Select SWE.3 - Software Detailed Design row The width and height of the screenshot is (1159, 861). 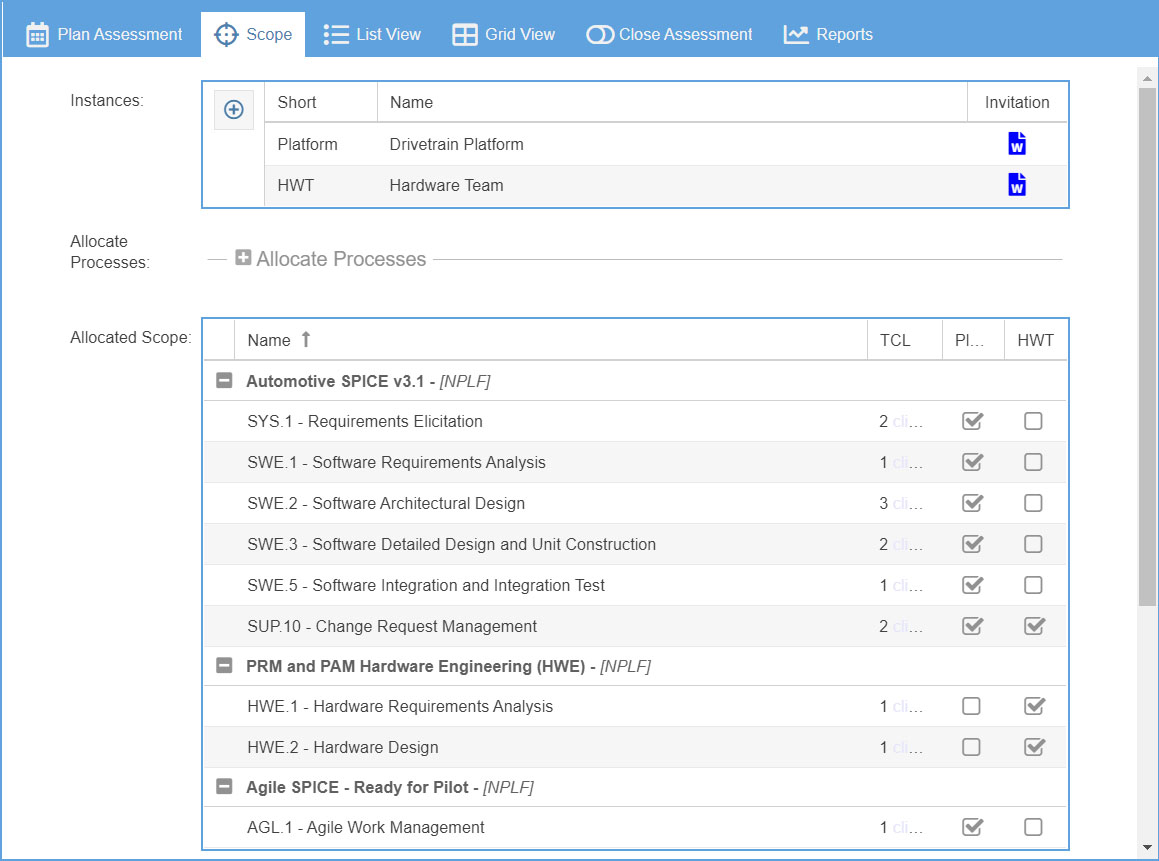tap(636, 544)
